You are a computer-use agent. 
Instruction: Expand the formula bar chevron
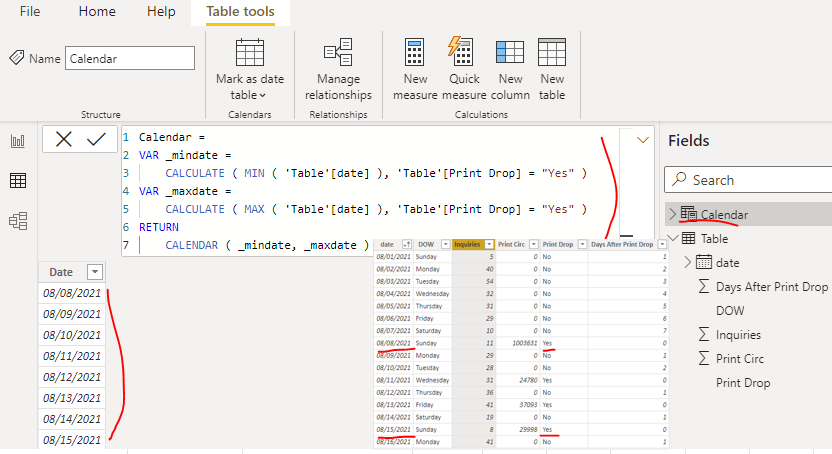643,141
